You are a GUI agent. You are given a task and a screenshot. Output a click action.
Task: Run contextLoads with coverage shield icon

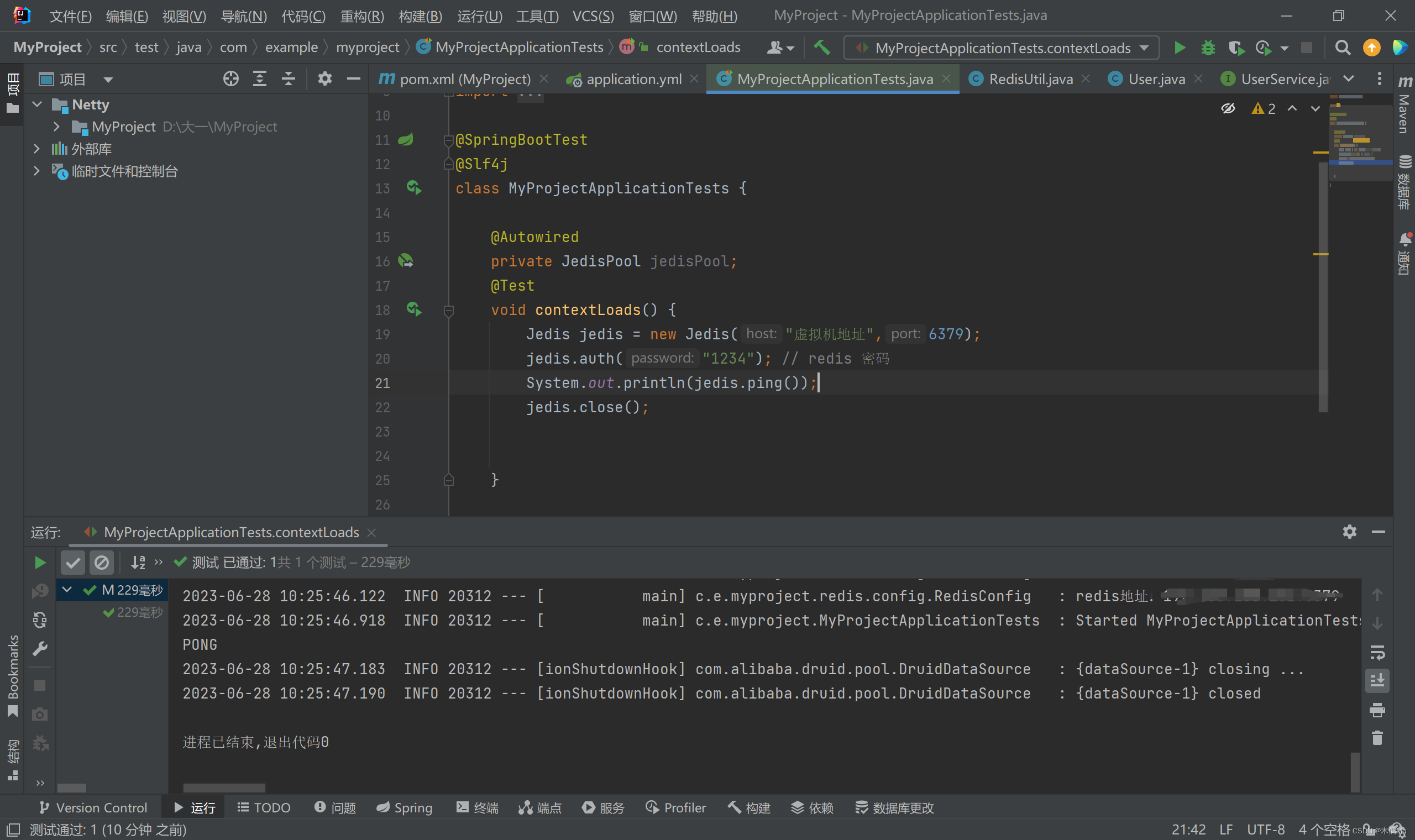pos(1236,48)
